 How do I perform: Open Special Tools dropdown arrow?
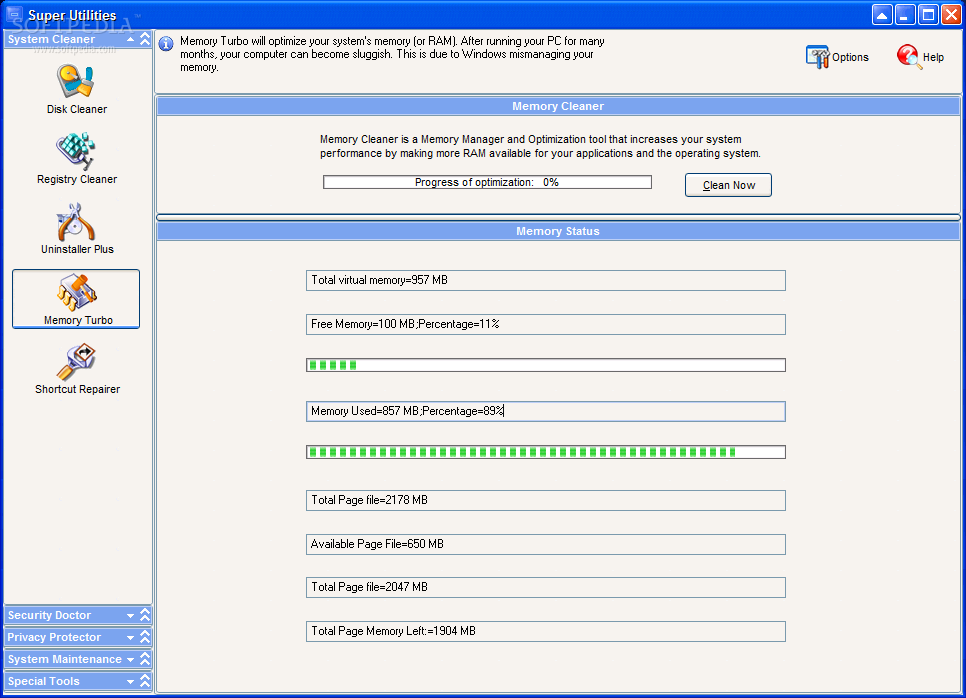[131, 681]
